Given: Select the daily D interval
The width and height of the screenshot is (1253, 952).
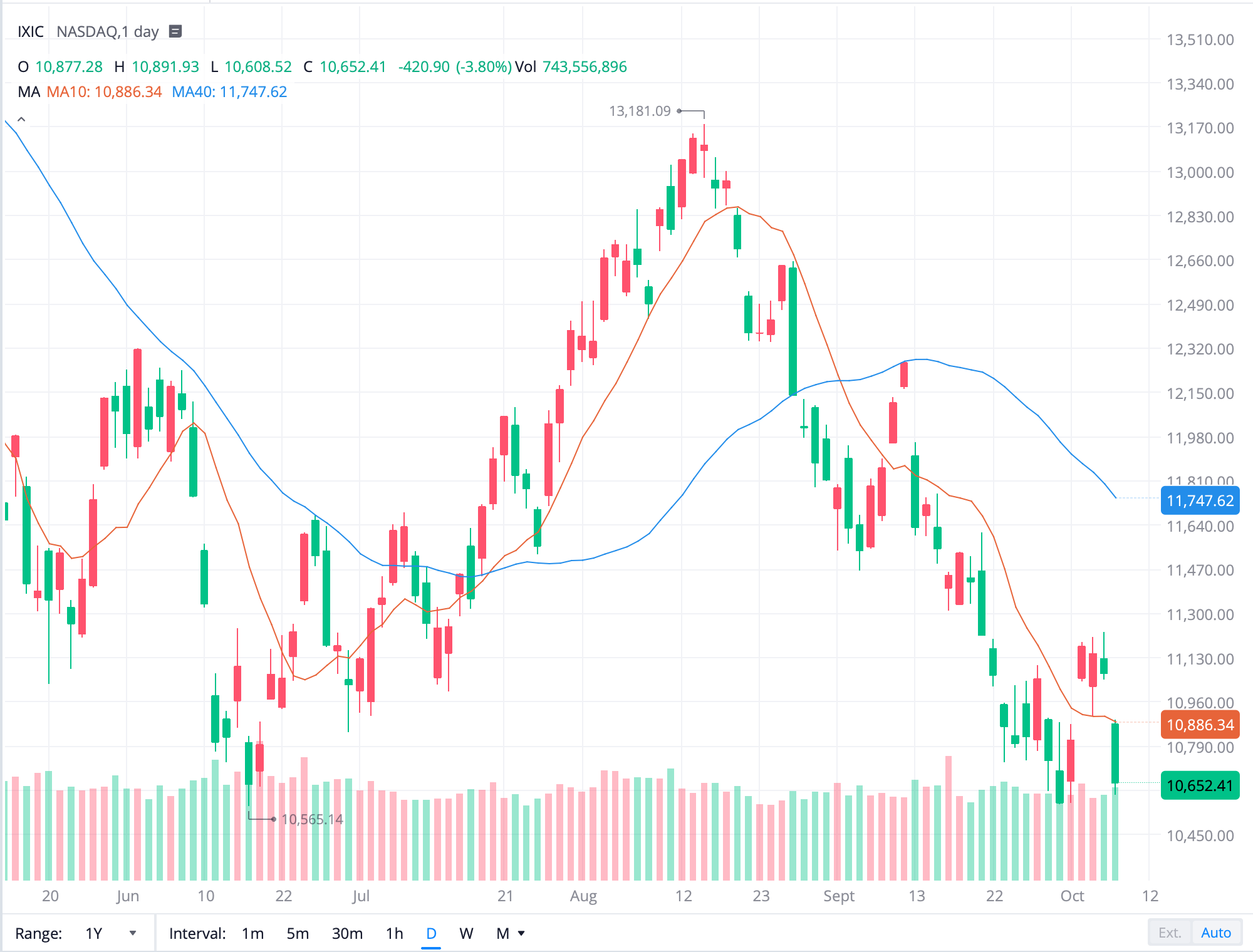Looking at the screenshot, I should pos(431,933).
